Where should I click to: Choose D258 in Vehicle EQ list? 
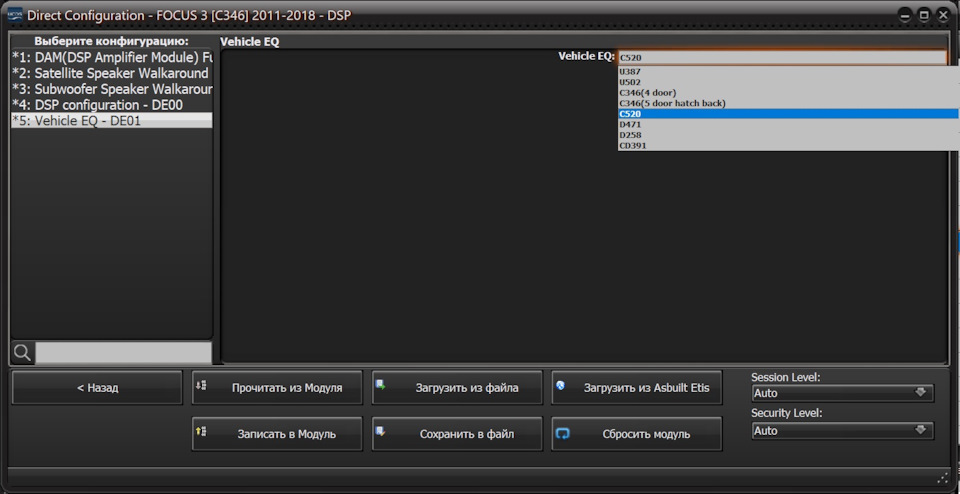(x=788, y=135)
